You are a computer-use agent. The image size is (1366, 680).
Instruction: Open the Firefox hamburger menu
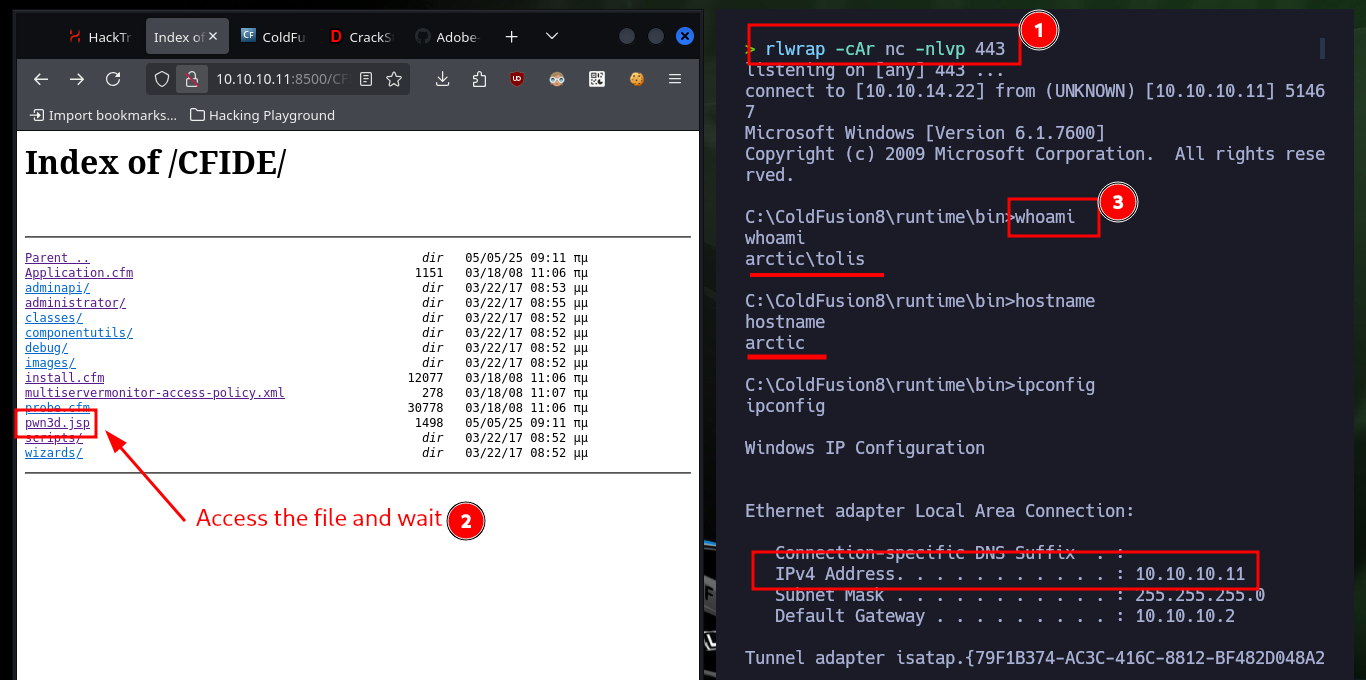[x=675, y=79]
